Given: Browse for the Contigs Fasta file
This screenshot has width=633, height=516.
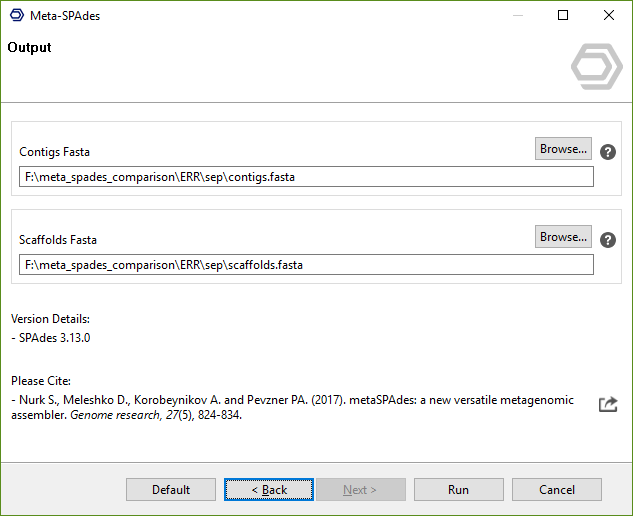Looking at the screenshot, I should coord(563,149).
